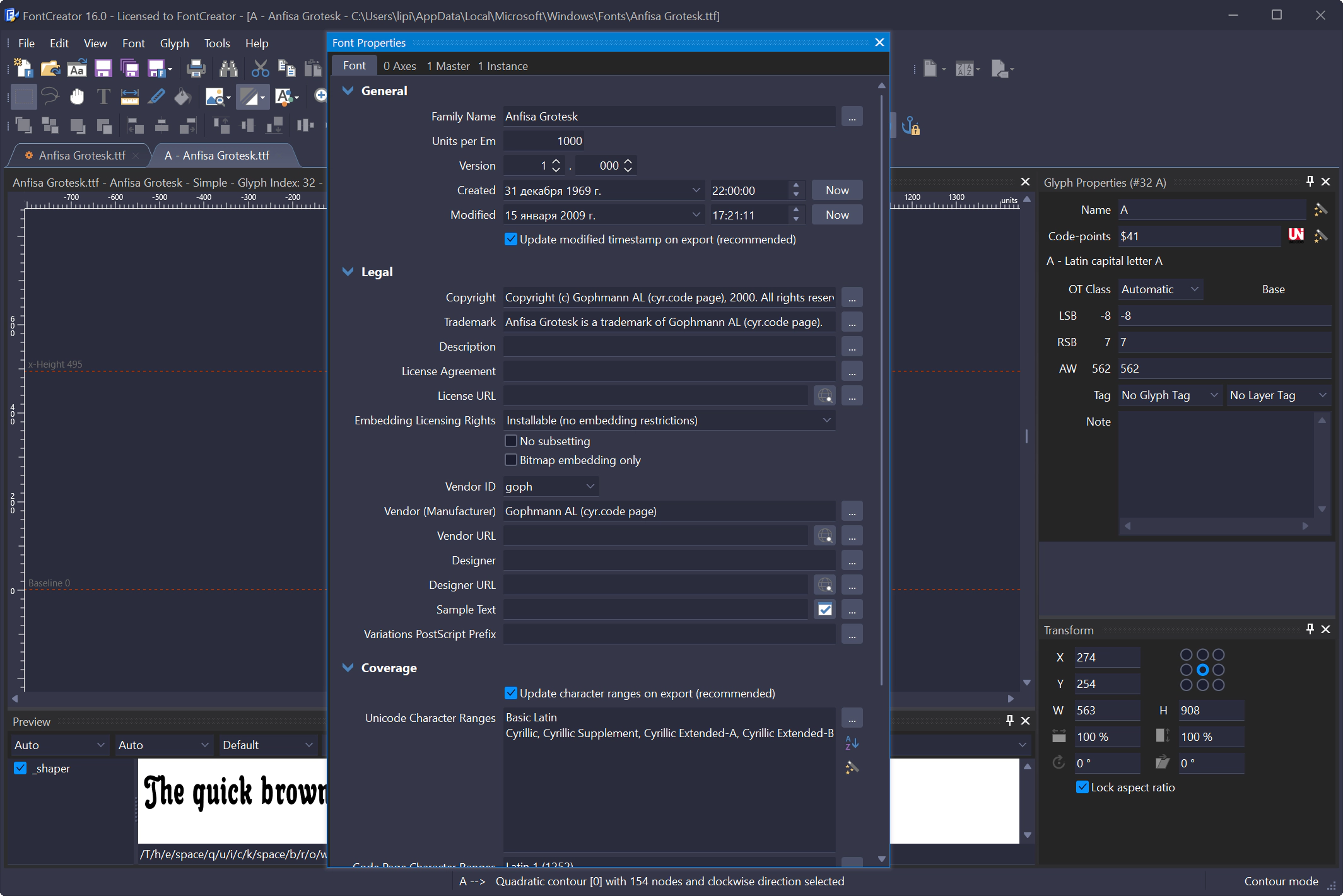
Task: Uncheck Update modified timestamp on export
Action: click(511, 239)
